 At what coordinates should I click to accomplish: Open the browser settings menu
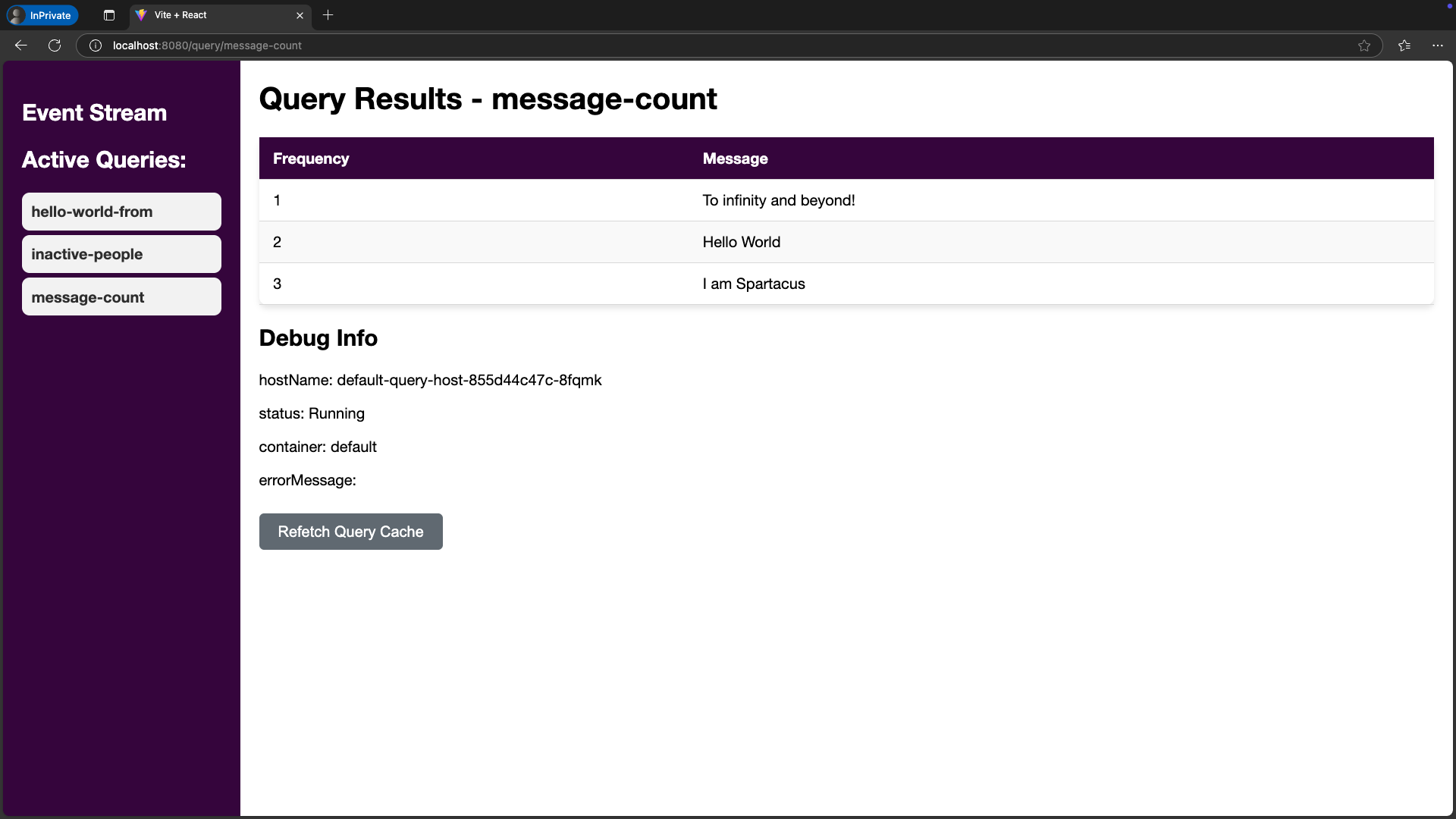coord(1438,45)
